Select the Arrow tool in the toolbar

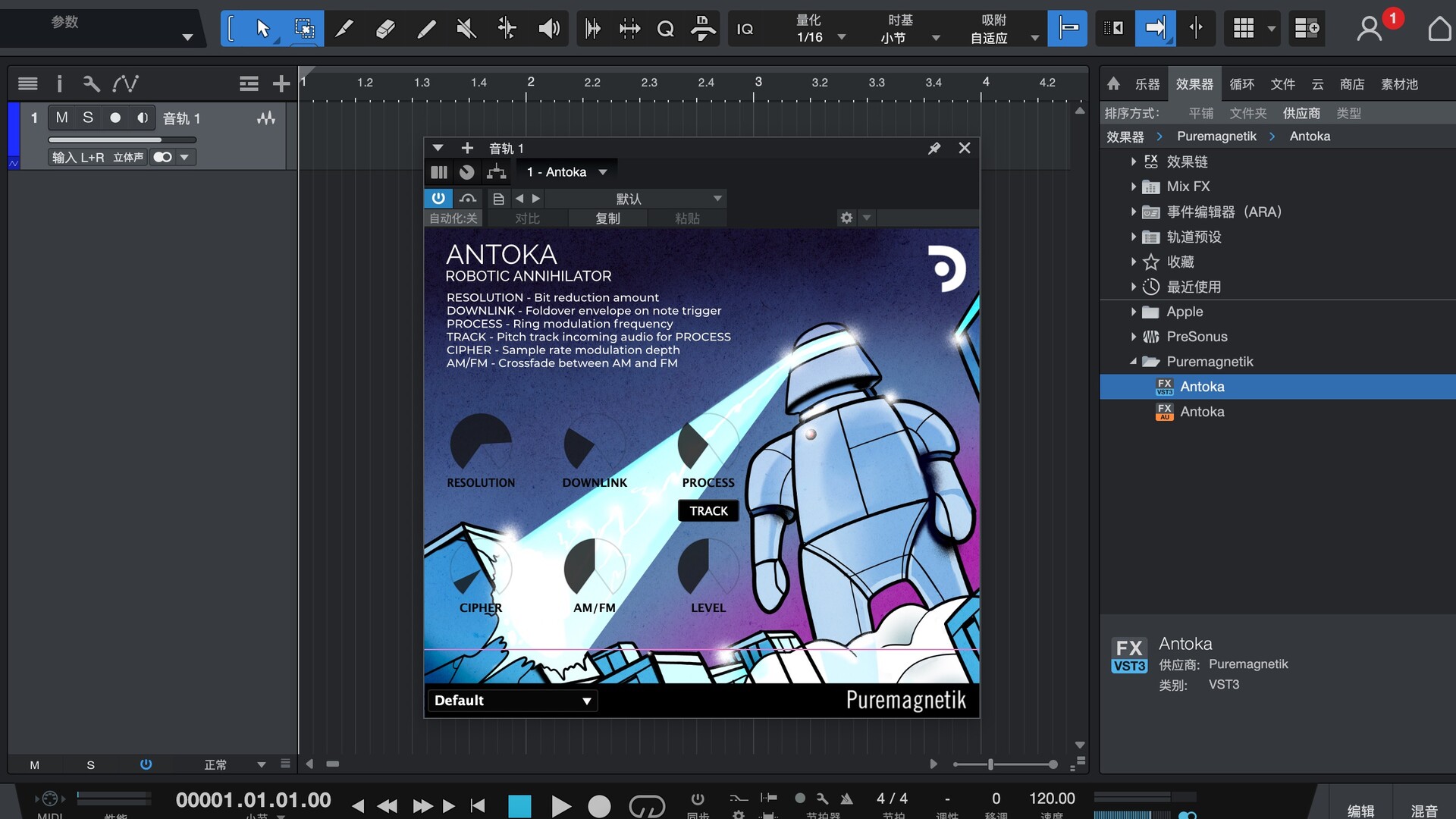[x=262, y=29]
